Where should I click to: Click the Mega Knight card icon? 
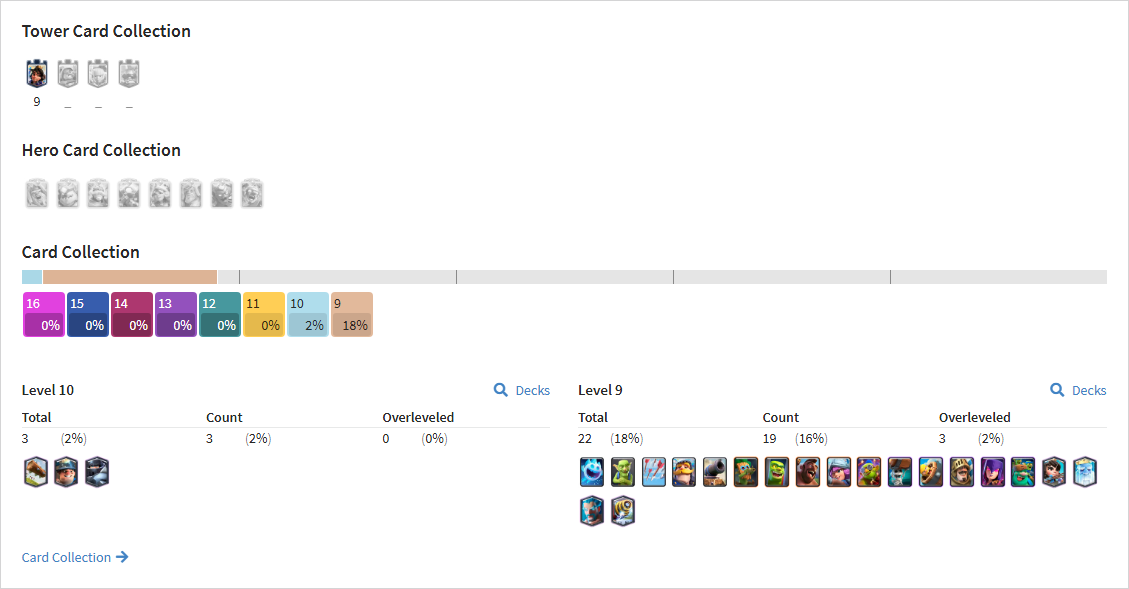(97, 472)
